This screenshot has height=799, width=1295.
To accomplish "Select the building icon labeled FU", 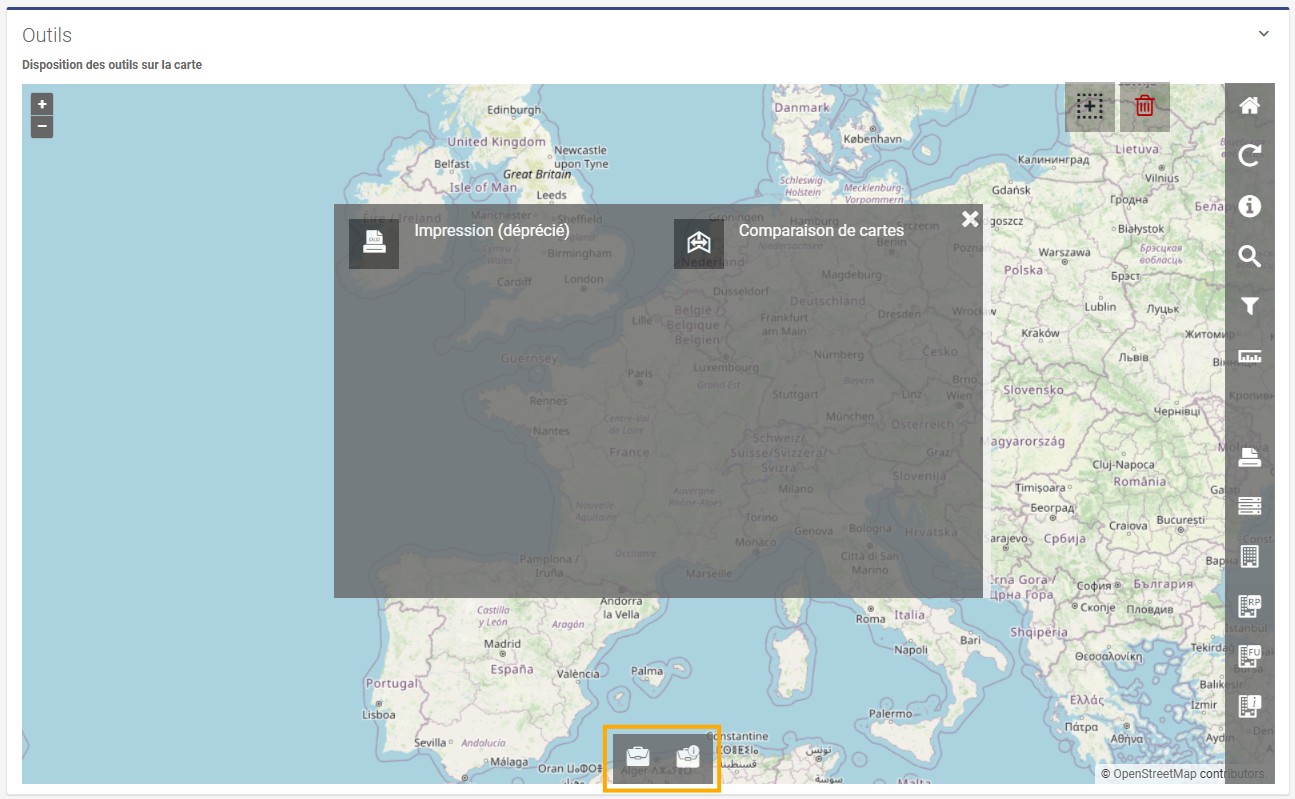I will coord(1249,656).
